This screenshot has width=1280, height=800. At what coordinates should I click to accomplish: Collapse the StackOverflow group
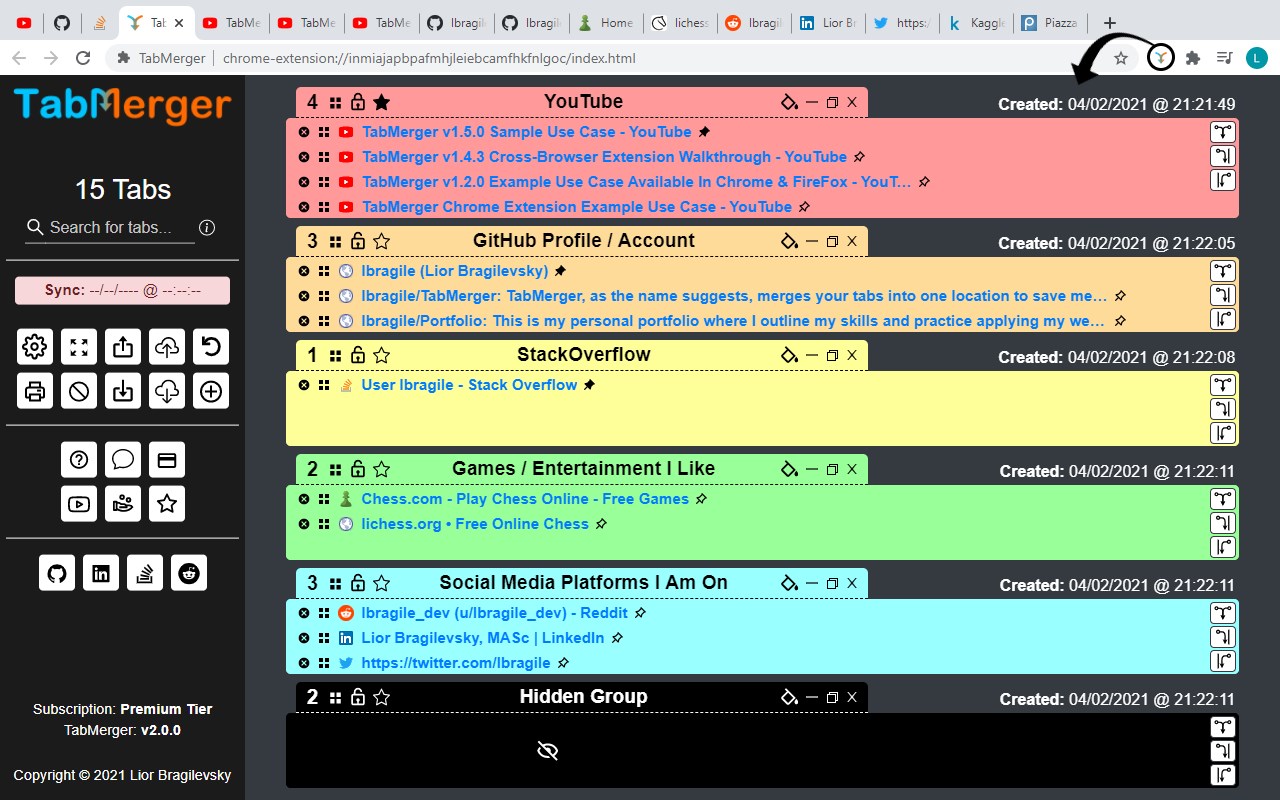point(812,355)
